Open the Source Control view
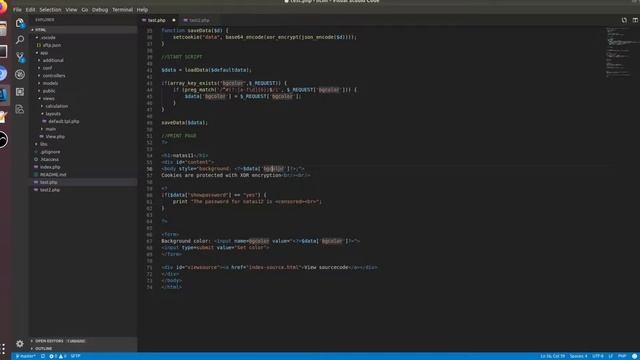This screenshot has width=640, height=360. pyautogui.click(x=20, y=57)
